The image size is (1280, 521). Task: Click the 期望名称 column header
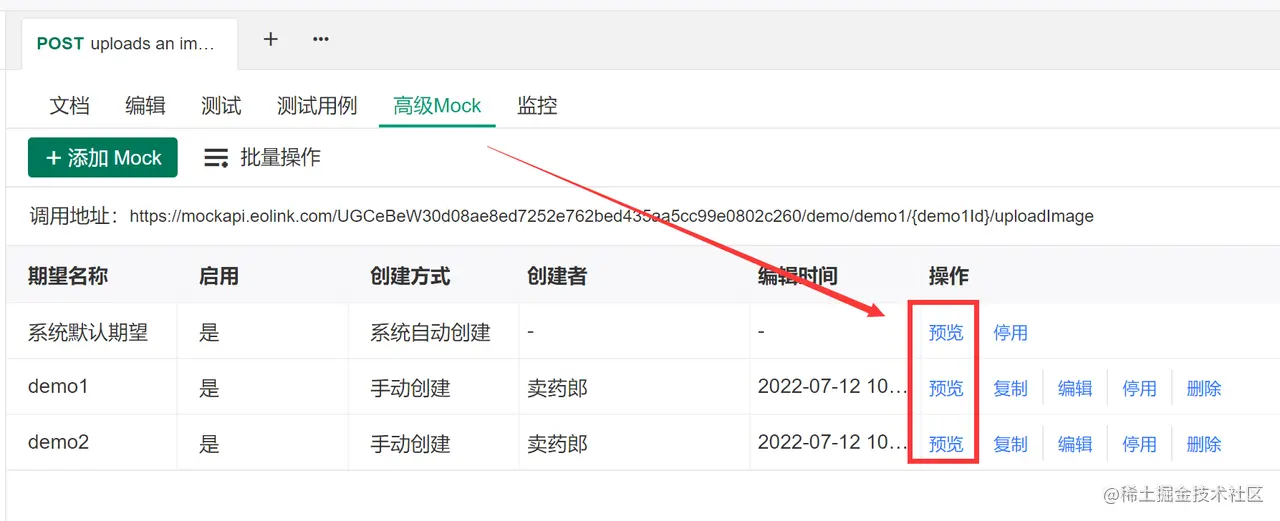pyautogui.click(x=68, y=276)
